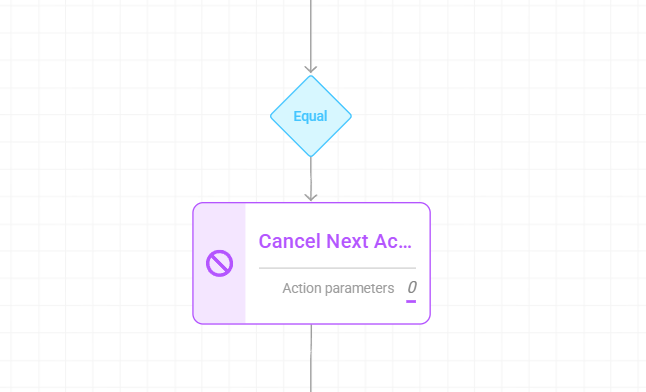The width and height of the screenshot is (646, 392).
Task: Click the arrowhead entering the Equal diamond
Action: pos(311,69)
